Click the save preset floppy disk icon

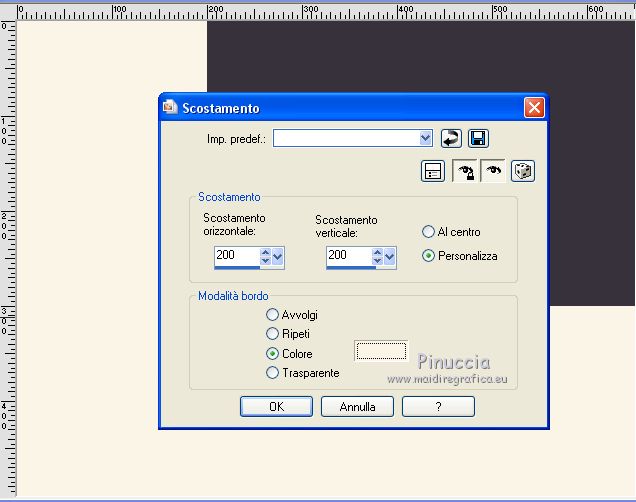pyautogui.click(x=478, y=138)
